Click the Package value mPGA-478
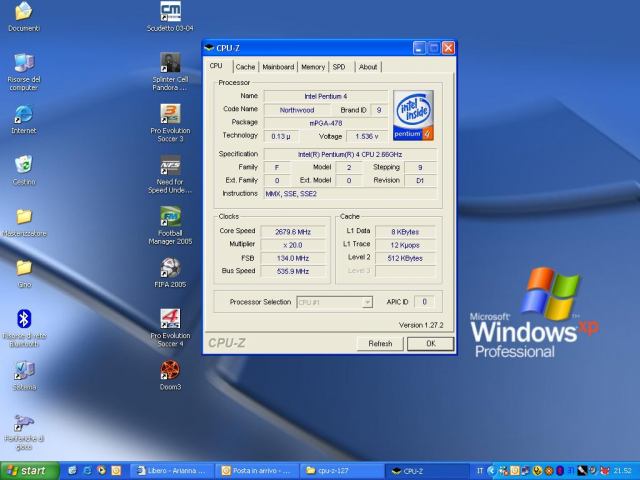Image resolution: width=640 pixels, height=480 pixels. click(x=326, y=123)
